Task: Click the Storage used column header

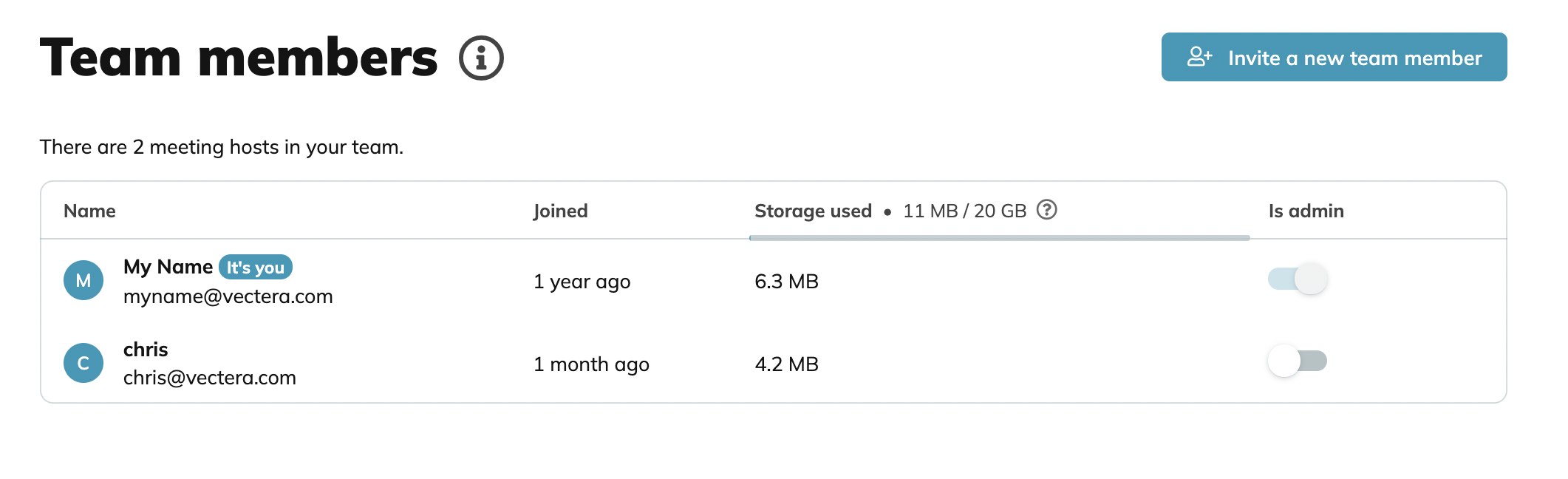Action: pyautogui.click(x=813, y=211)
